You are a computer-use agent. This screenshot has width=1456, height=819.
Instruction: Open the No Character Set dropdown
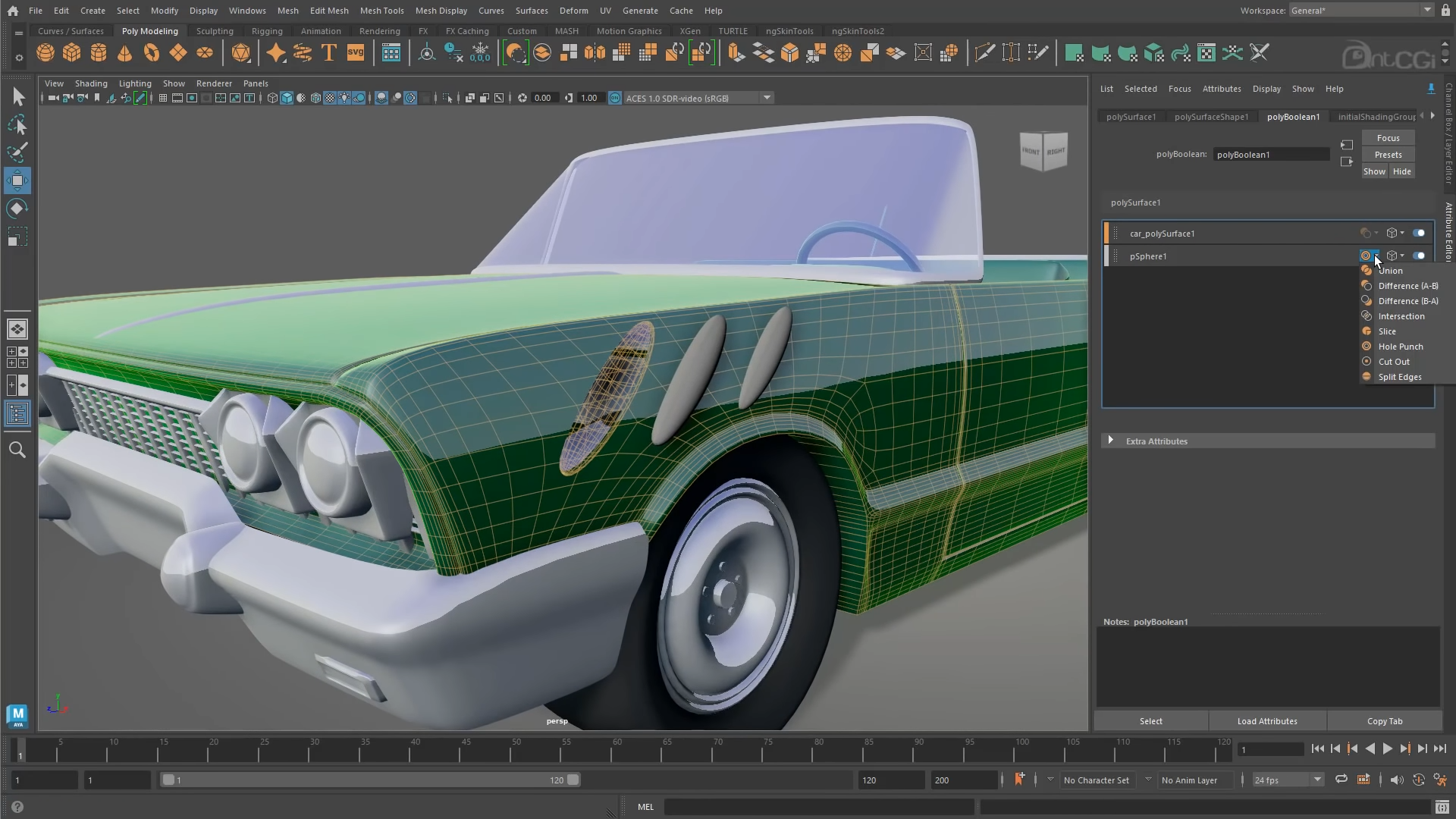coord(1097,780)
